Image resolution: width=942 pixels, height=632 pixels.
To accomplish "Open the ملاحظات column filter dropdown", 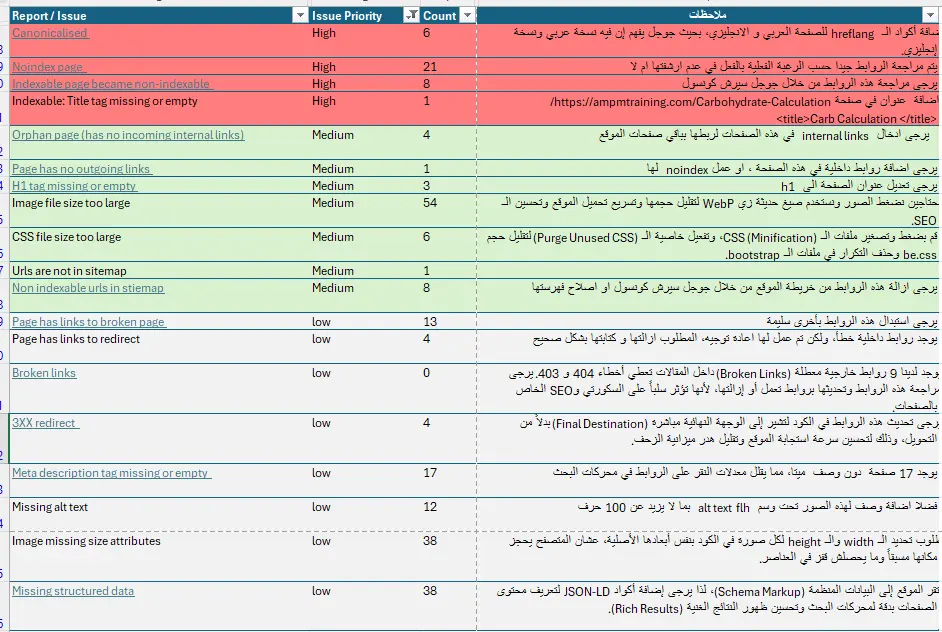I will 929,15.
